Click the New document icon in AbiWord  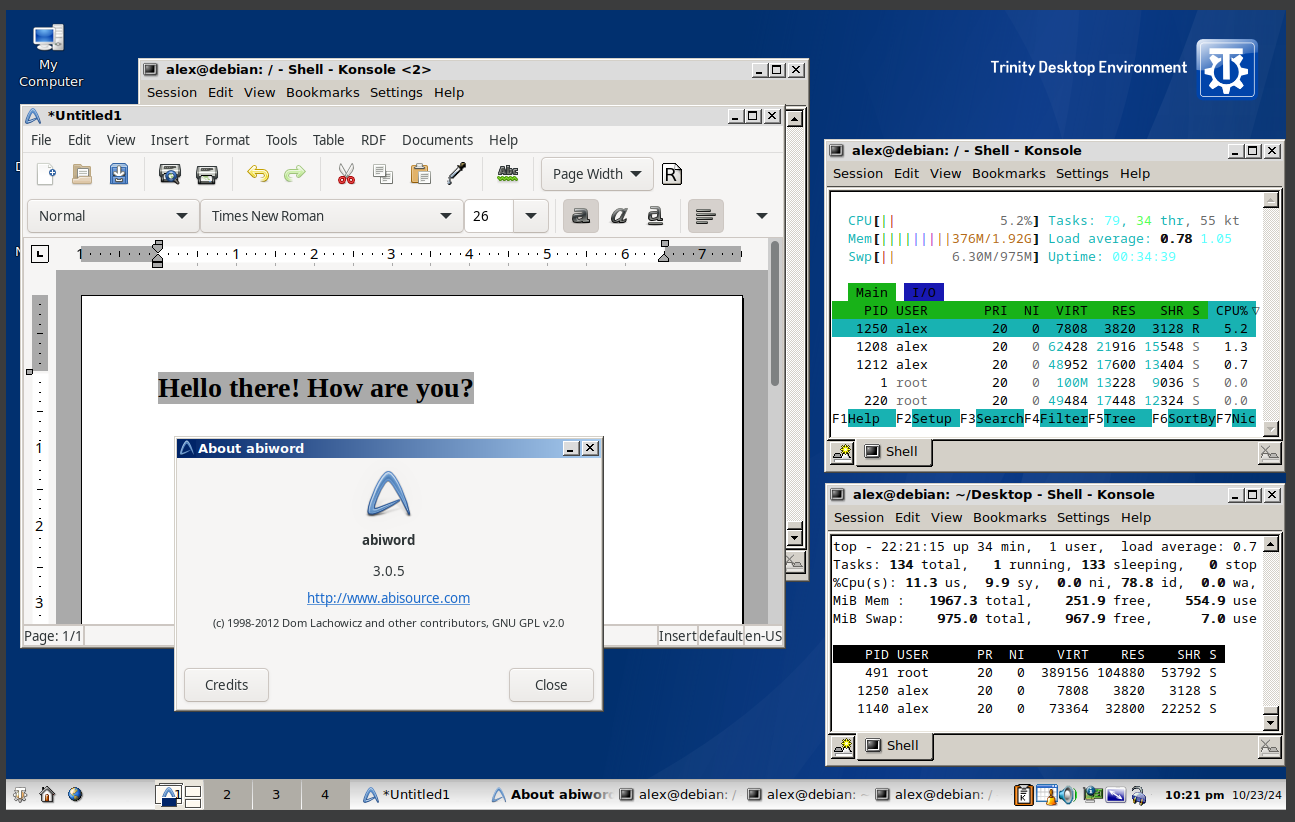46,174
